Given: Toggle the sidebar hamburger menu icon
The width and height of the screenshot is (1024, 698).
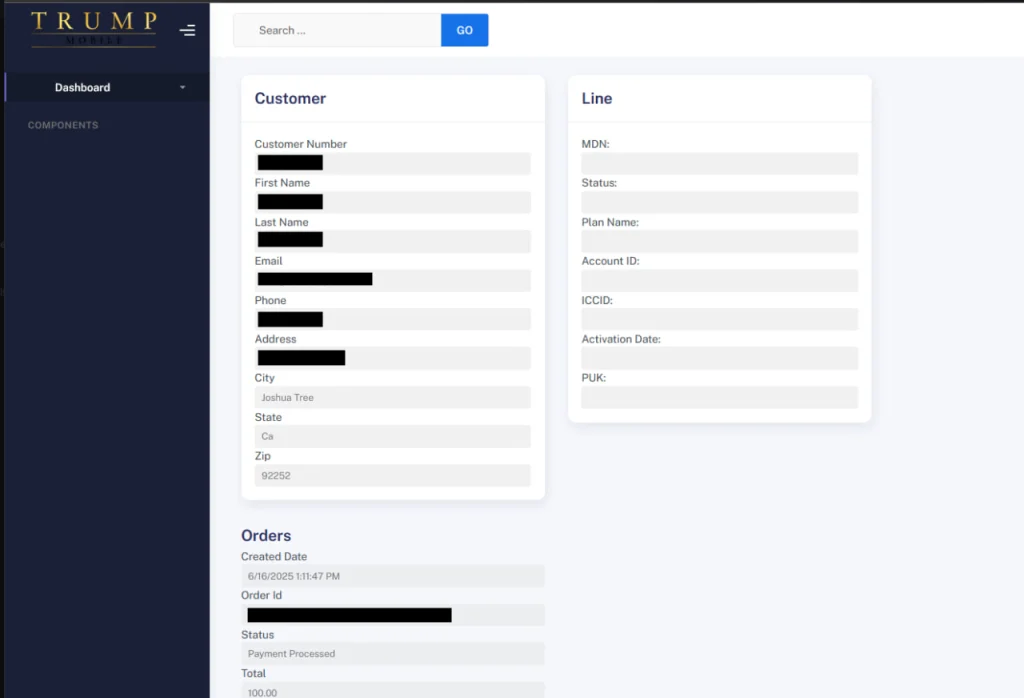Looking at the screenshot, I should (187, 30).
